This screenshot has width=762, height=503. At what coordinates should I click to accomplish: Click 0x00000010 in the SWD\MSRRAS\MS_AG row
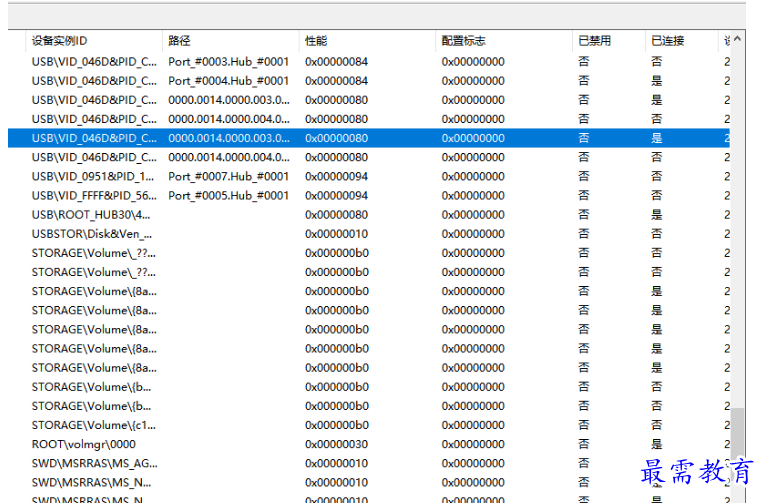336,463
